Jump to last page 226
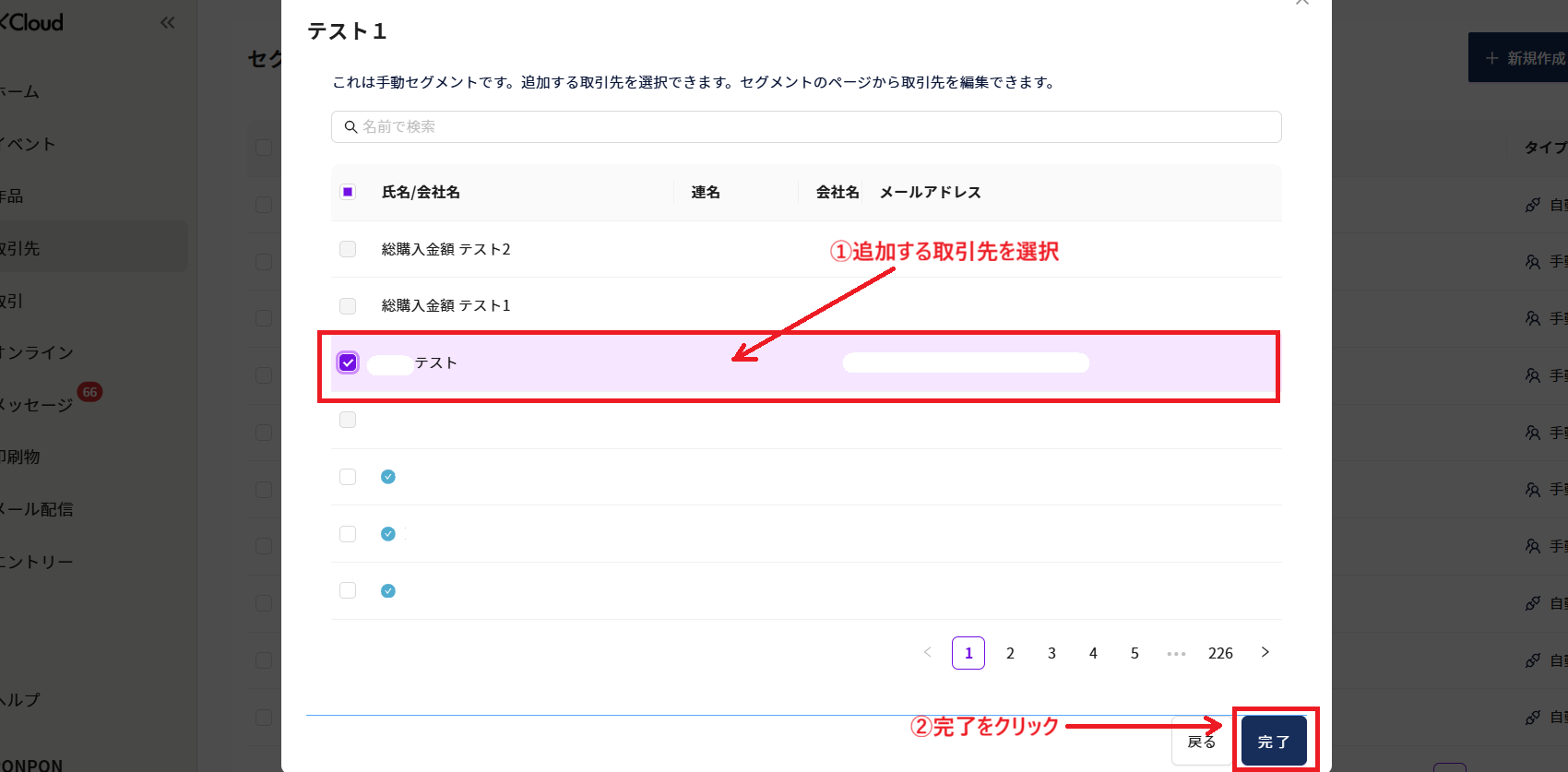The height and width of the screenshot is (772, 1568). coord(1220,653)
